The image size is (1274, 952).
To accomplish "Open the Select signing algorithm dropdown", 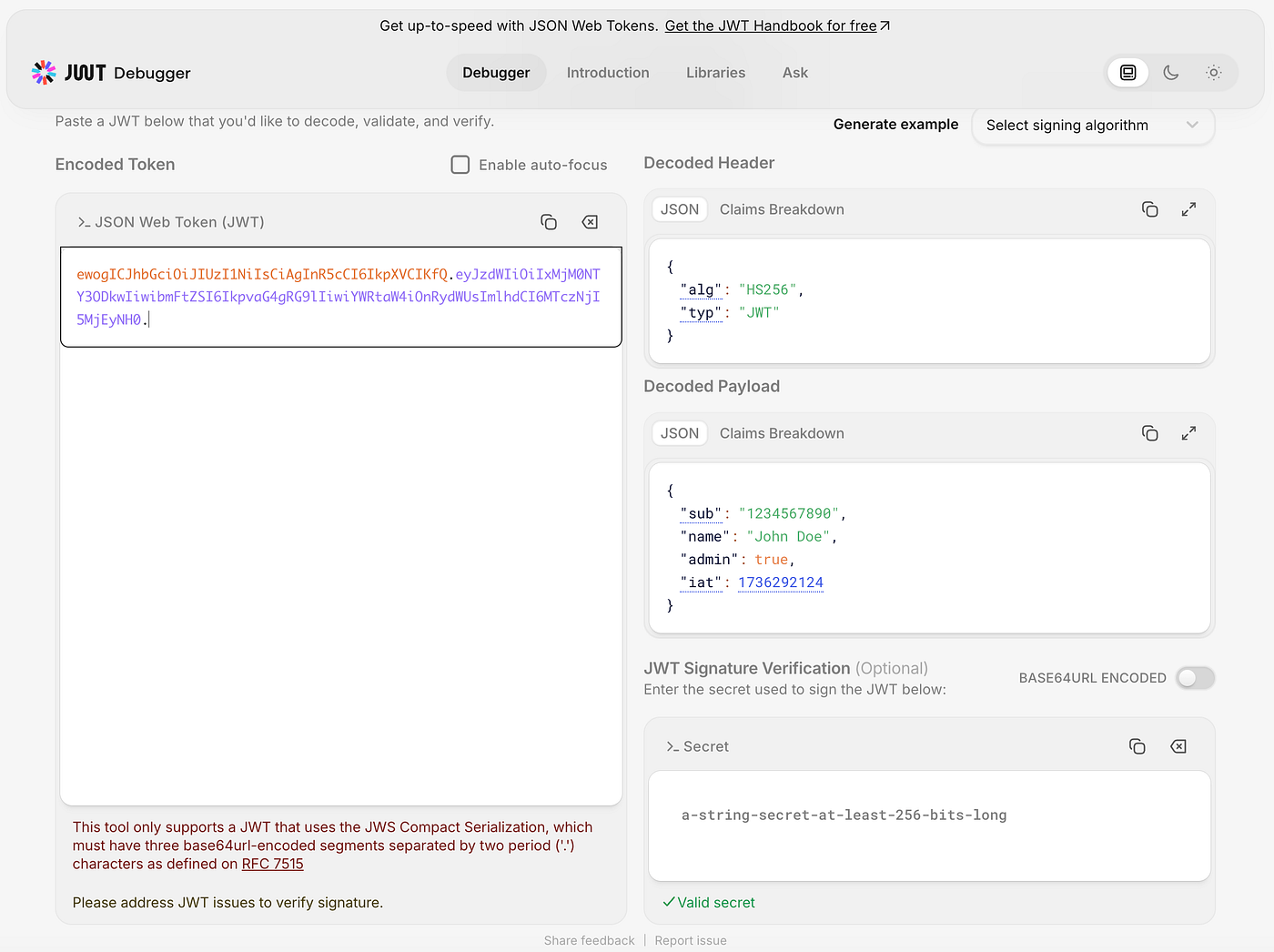I will click(1093, 126).
